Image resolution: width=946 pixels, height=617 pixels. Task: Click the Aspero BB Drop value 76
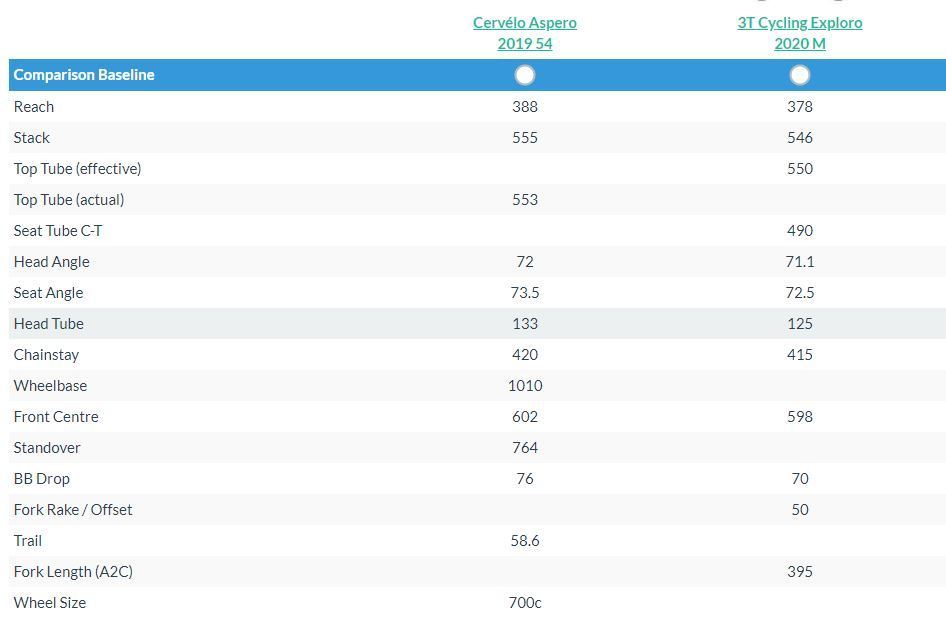(525, 479)
